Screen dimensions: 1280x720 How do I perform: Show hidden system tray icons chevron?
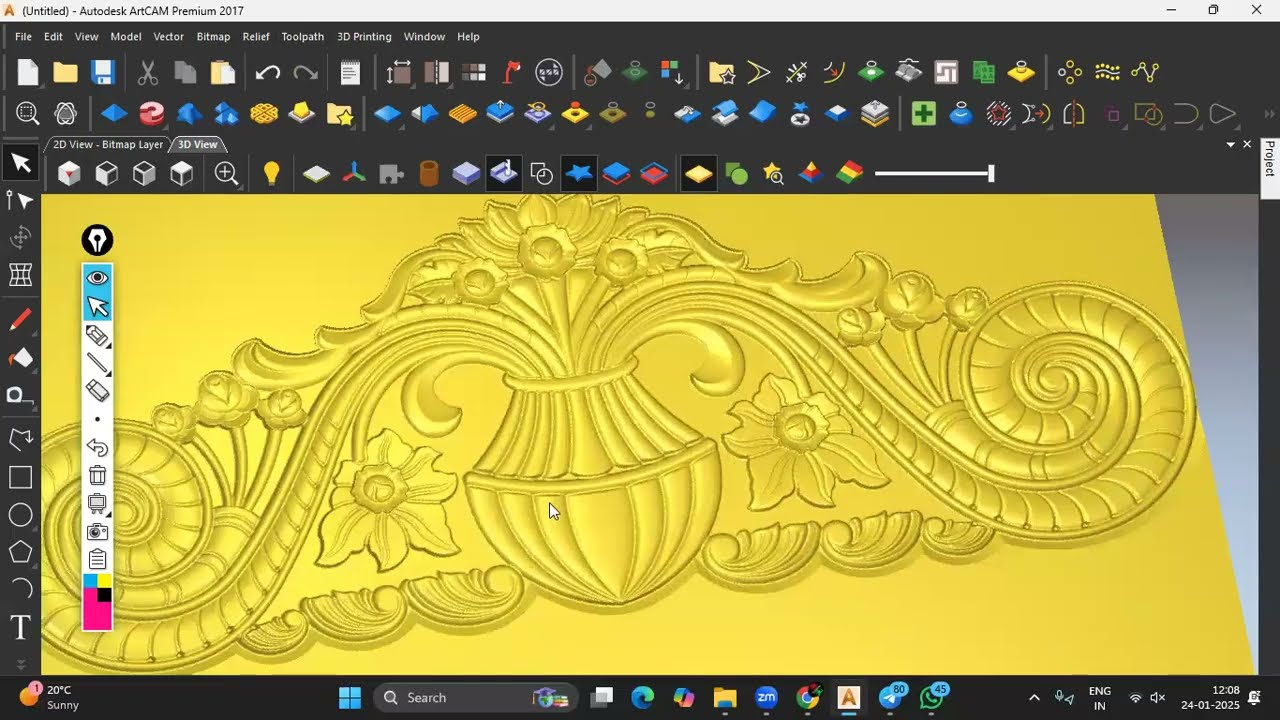pos(1034,697)
